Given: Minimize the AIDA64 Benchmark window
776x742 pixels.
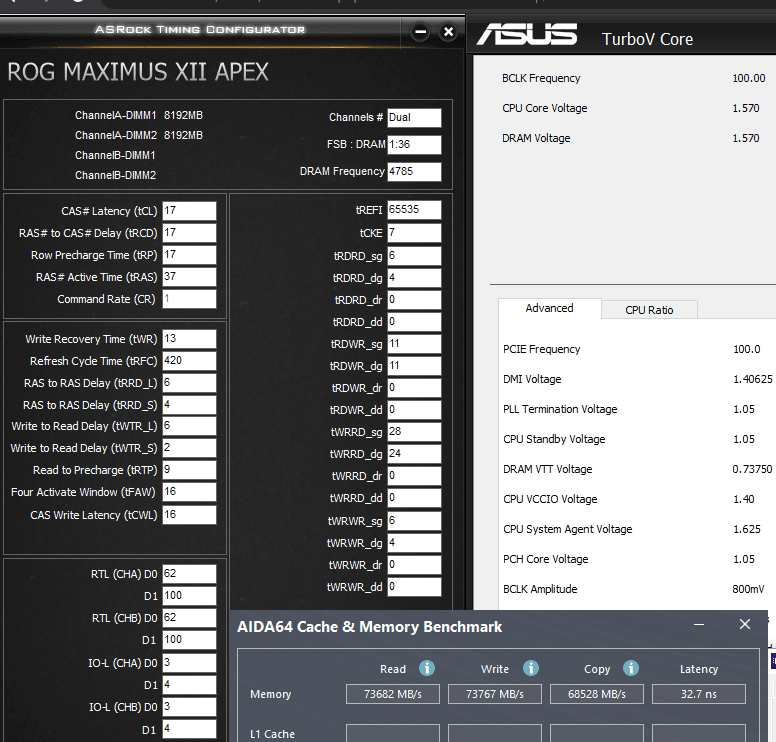Looking at the screenshot, I should [699, 625].
